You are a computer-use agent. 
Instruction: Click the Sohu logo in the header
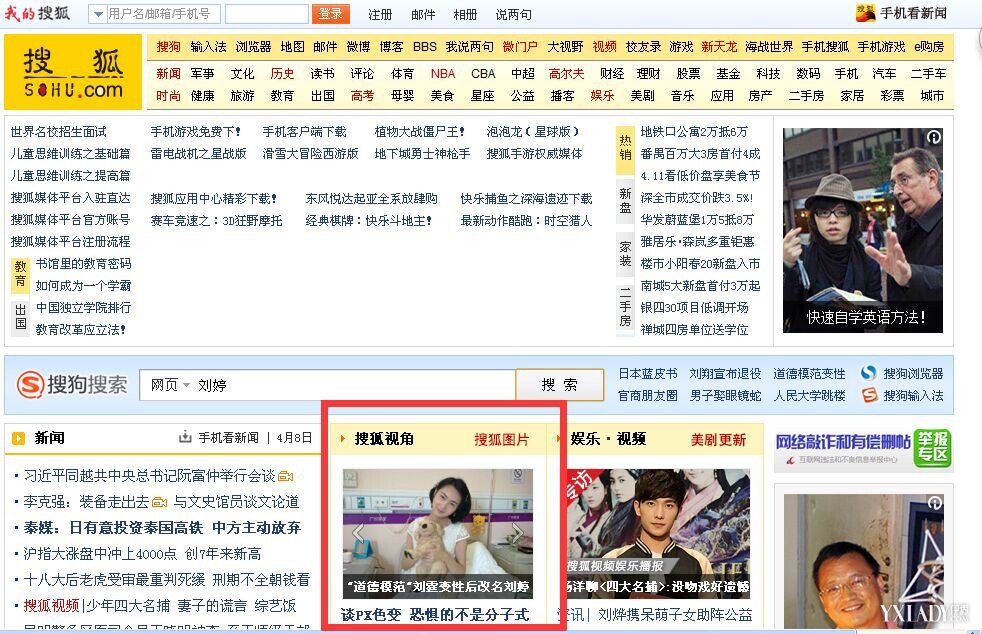[x=72, y=72]
